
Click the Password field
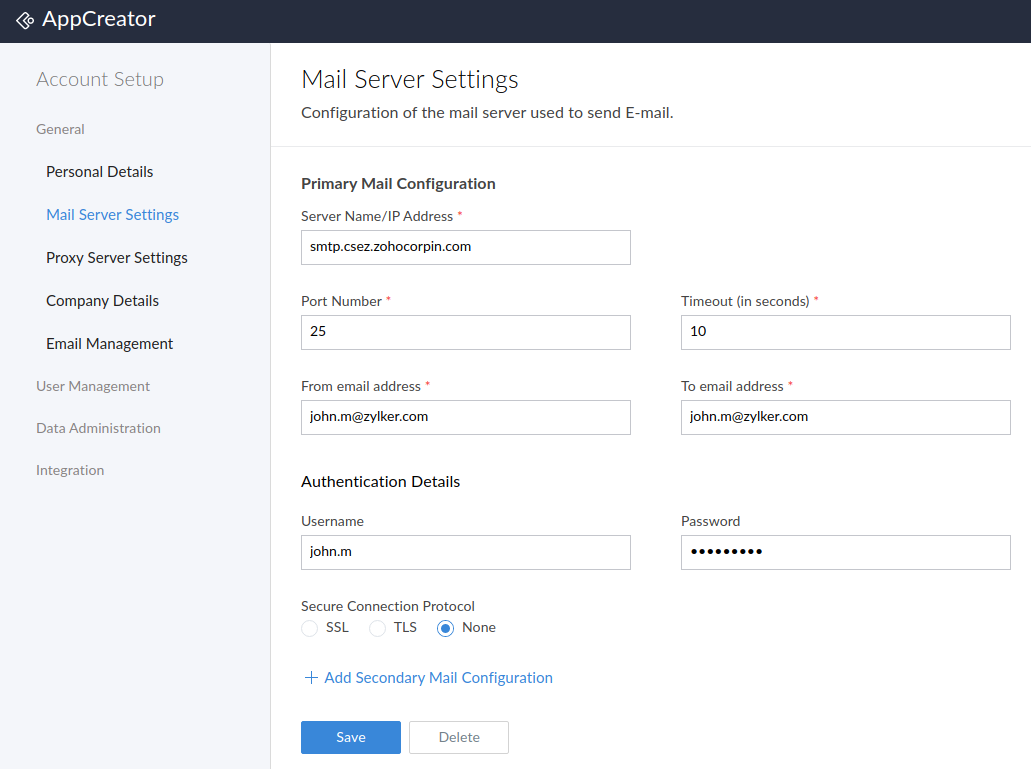point(845,552)
